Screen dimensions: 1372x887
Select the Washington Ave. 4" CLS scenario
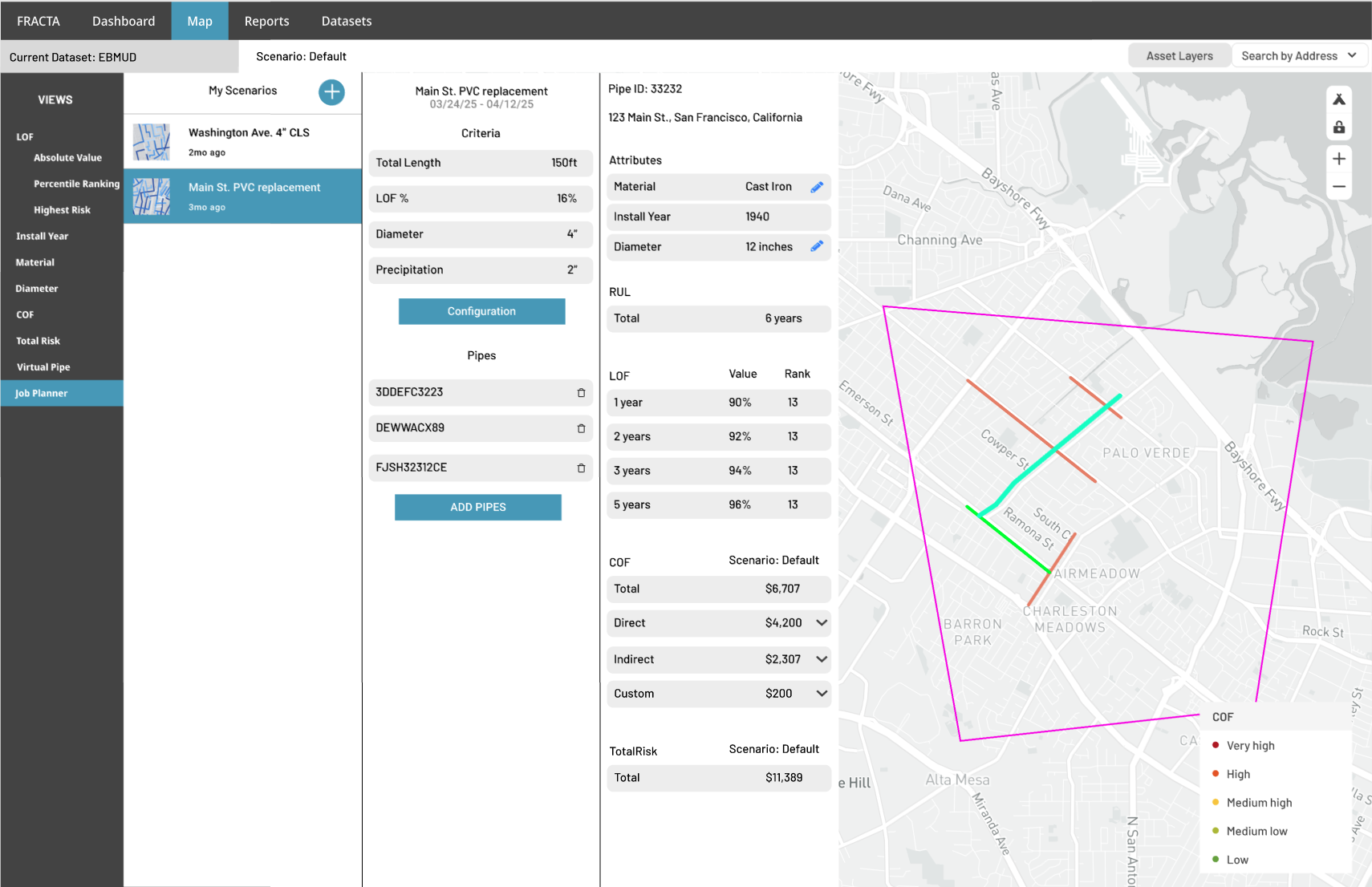(x=242, y=142)
